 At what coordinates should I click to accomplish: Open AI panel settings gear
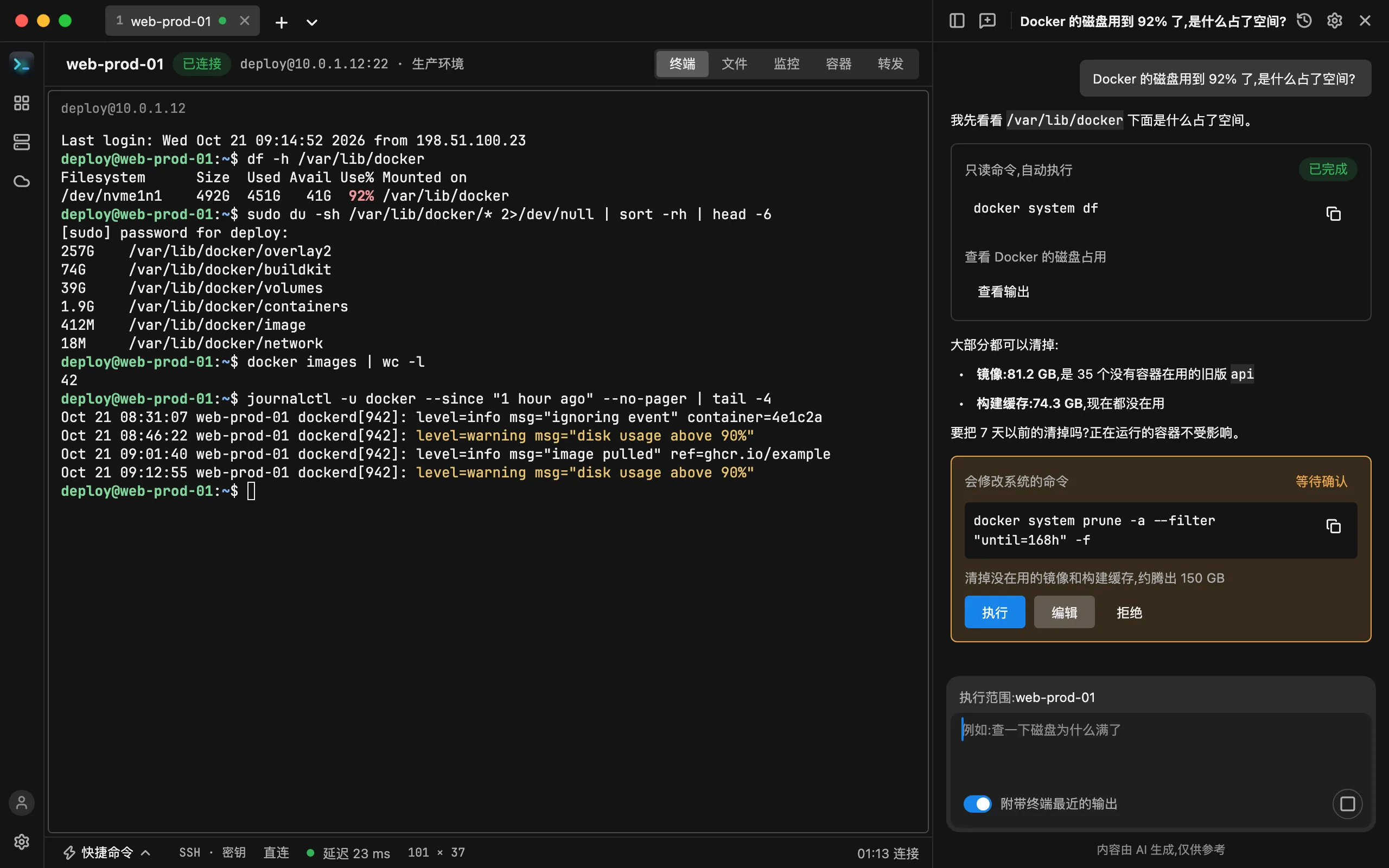(x=1335, y=21)
